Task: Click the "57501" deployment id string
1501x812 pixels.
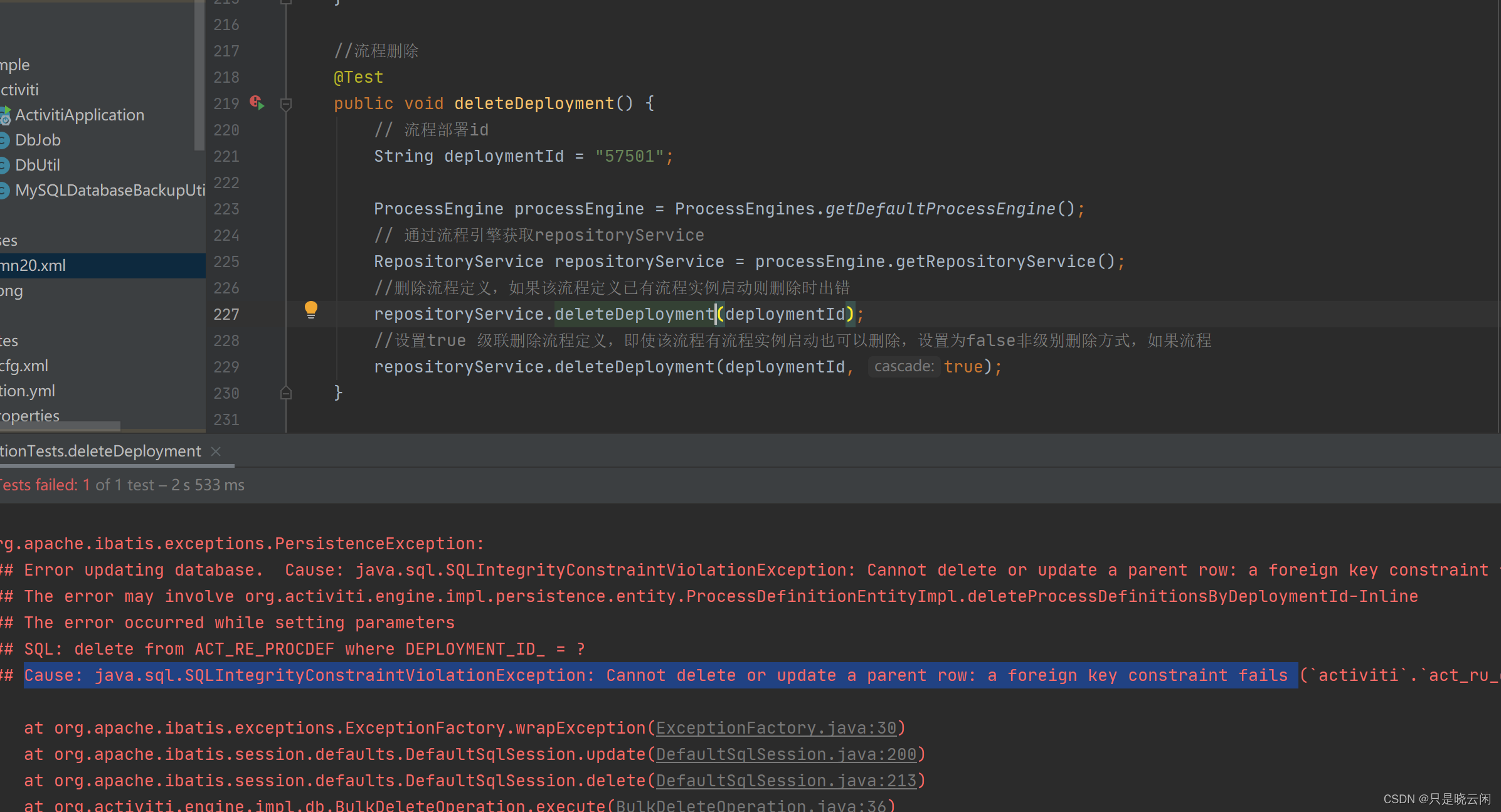Action: (x=629, y=156)
